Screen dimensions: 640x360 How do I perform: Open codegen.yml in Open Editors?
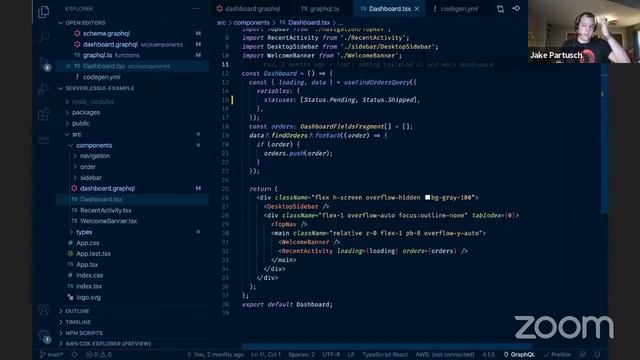[x=101, y=77]
